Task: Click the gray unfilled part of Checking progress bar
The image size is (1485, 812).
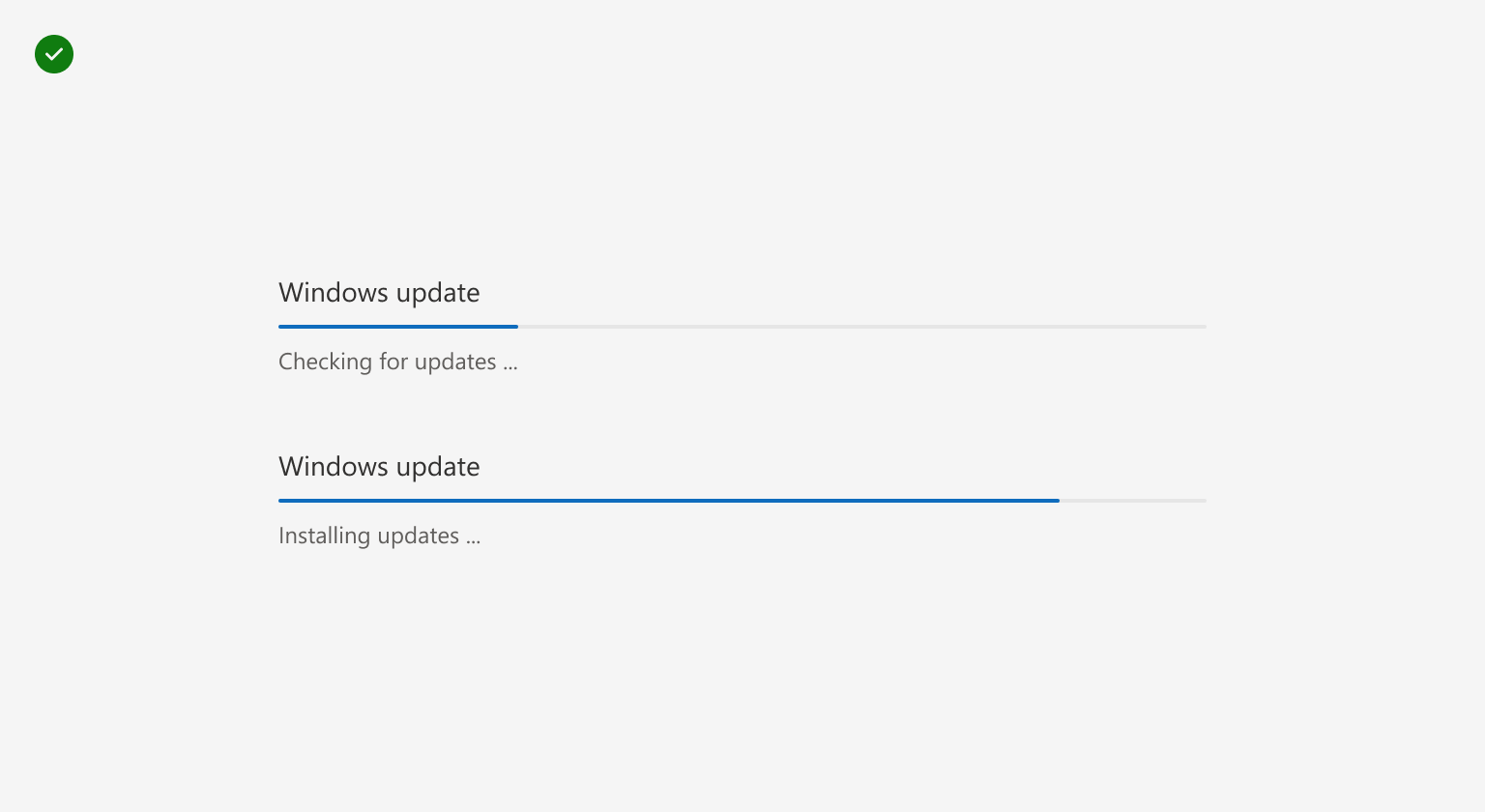Action: click(x=862, y=327)
